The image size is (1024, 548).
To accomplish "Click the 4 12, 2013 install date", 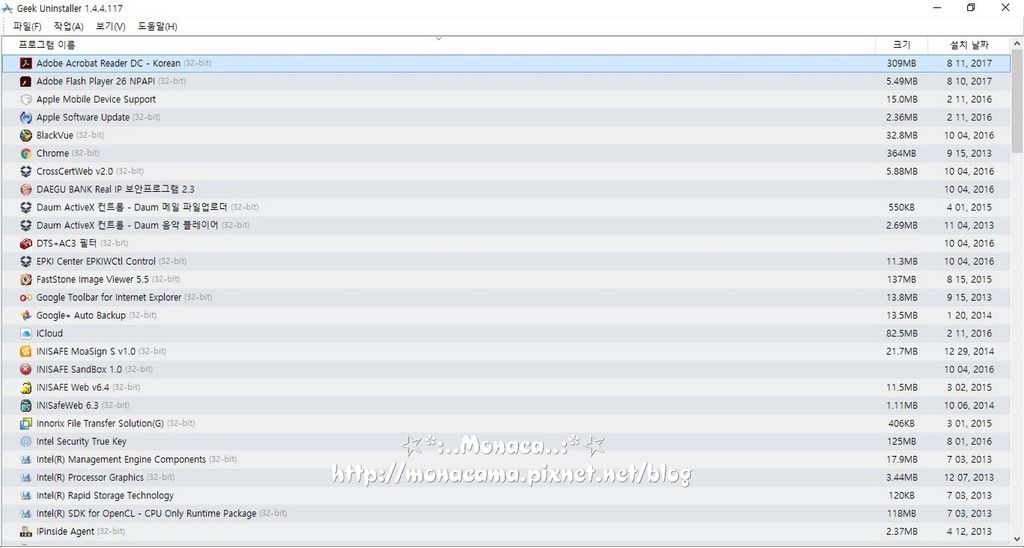I will tap(969, 531).
